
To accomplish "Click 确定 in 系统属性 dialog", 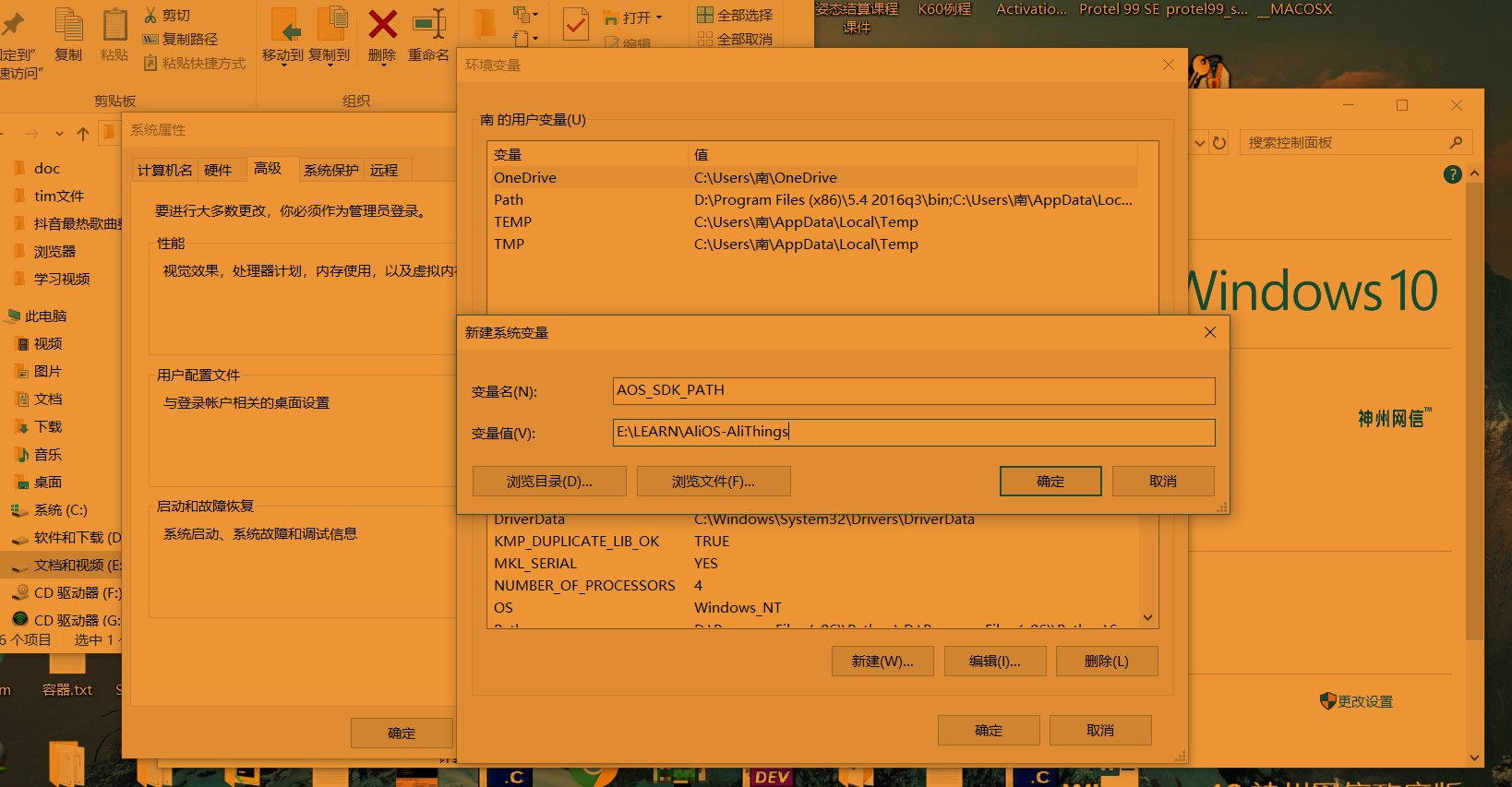I will click(402, 733).
